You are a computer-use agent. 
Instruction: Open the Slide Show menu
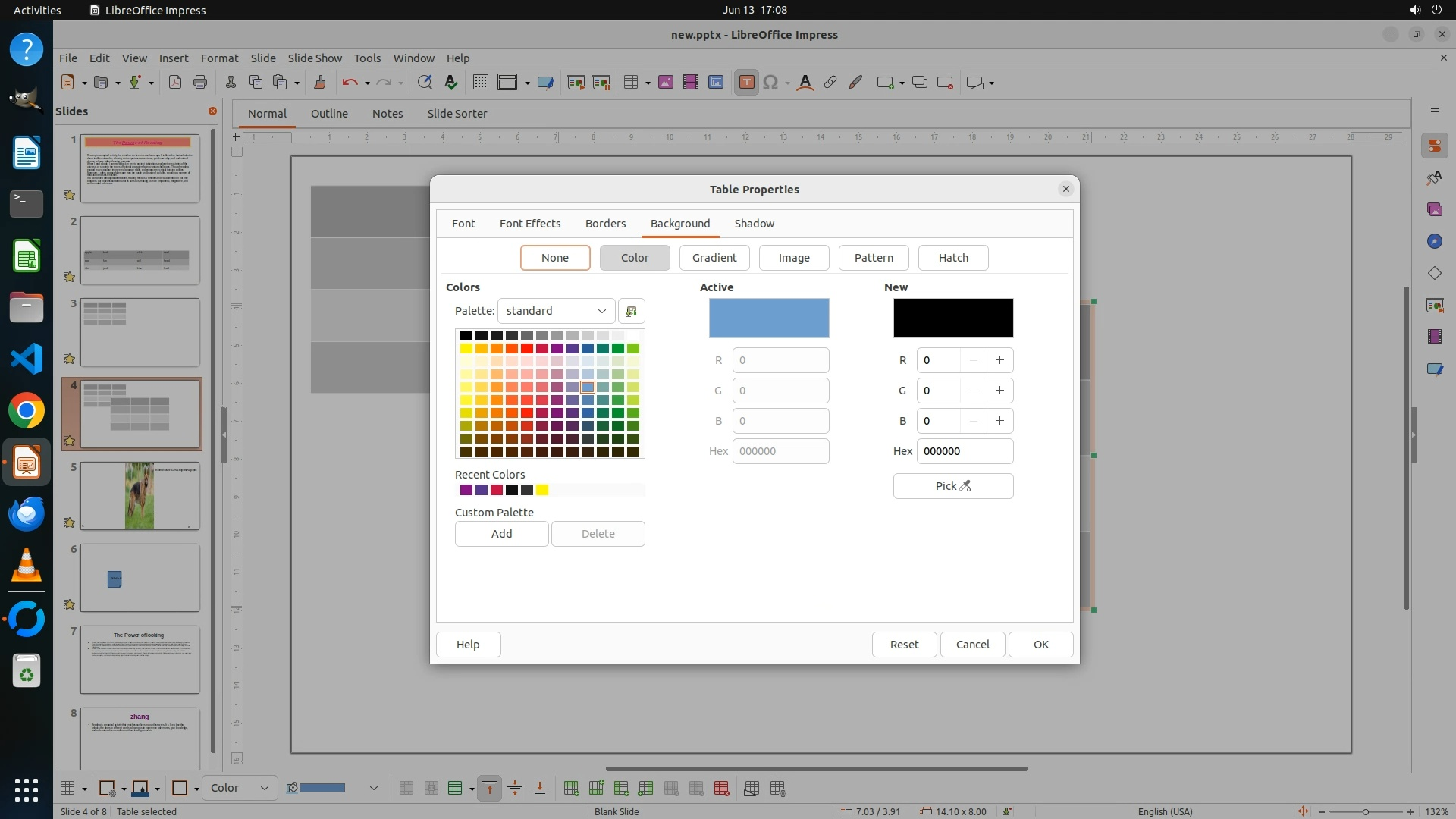coord(315,58)
